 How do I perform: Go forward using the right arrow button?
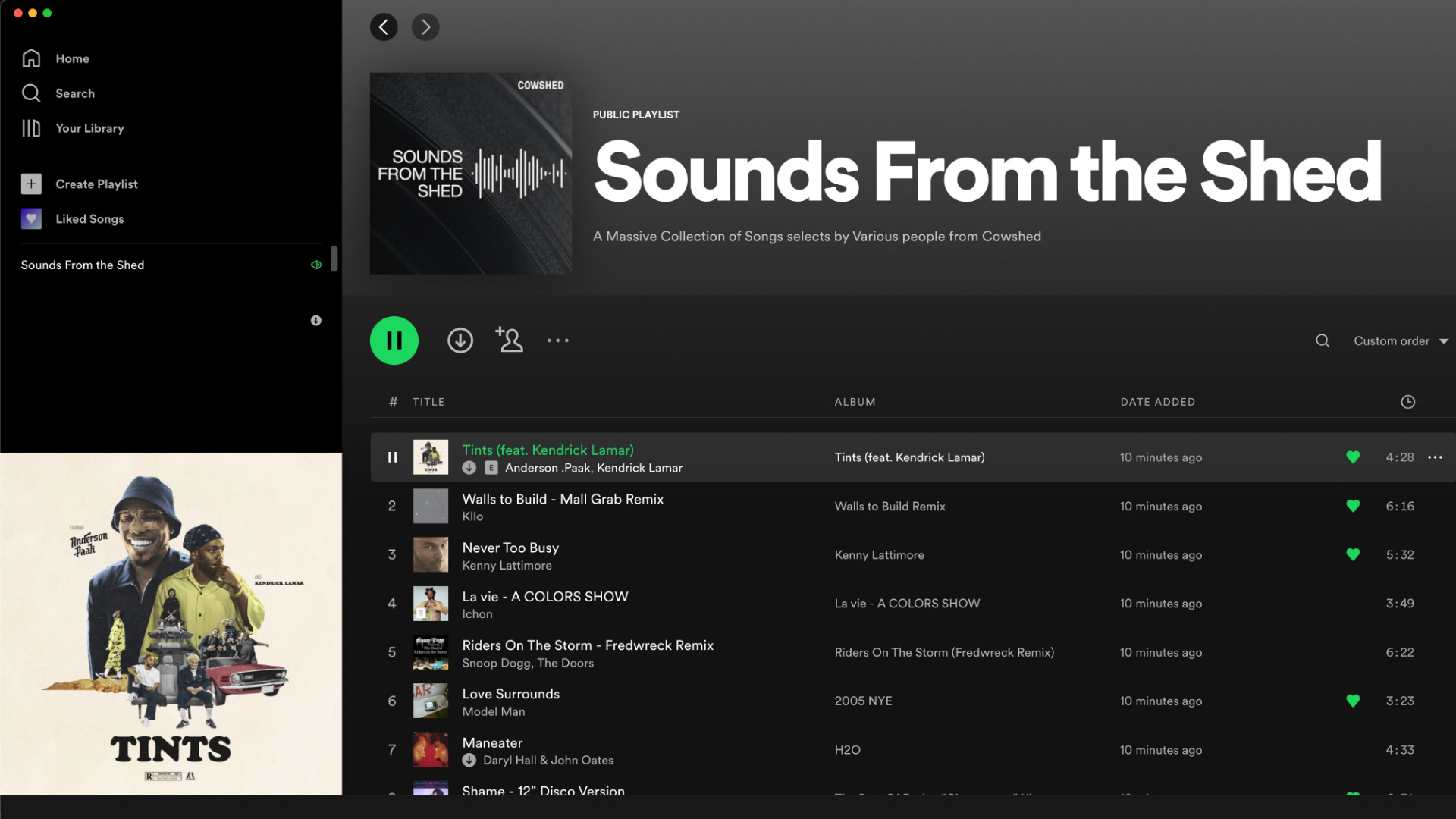click(425, 27)
